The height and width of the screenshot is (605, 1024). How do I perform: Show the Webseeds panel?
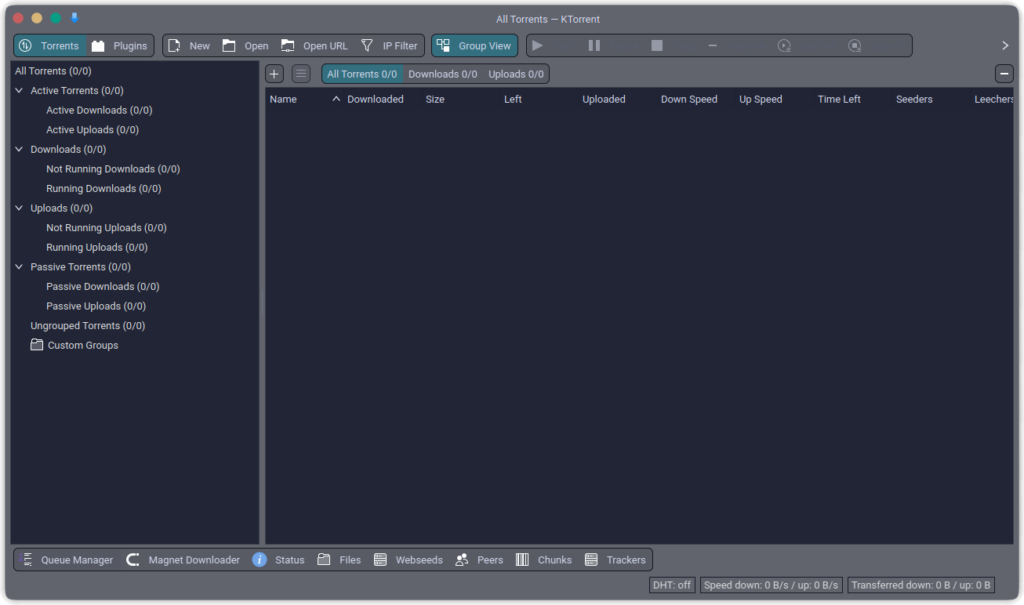click(x=408, y=560)
